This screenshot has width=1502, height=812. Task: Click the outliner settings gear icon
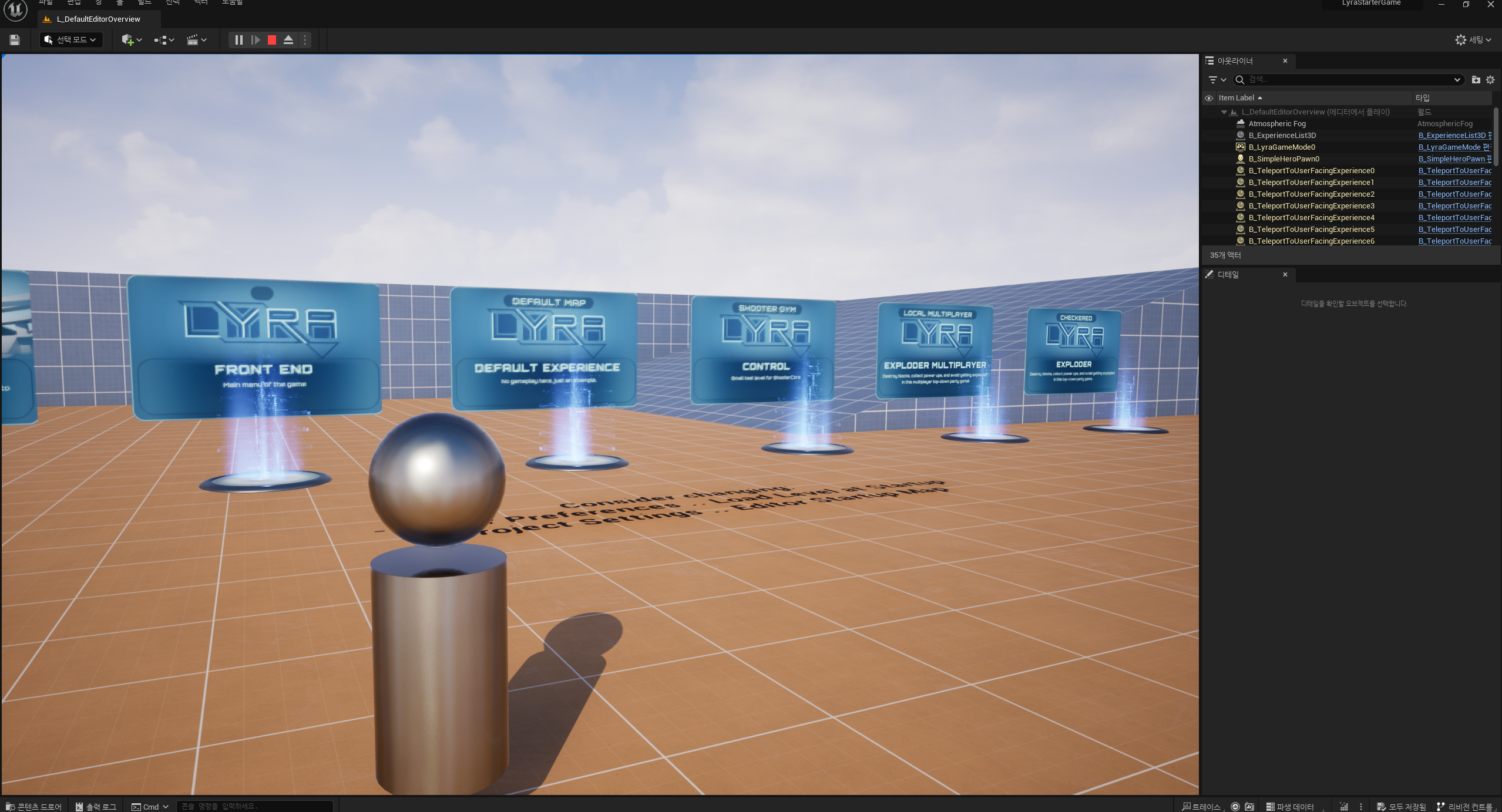click(1490, 80)
